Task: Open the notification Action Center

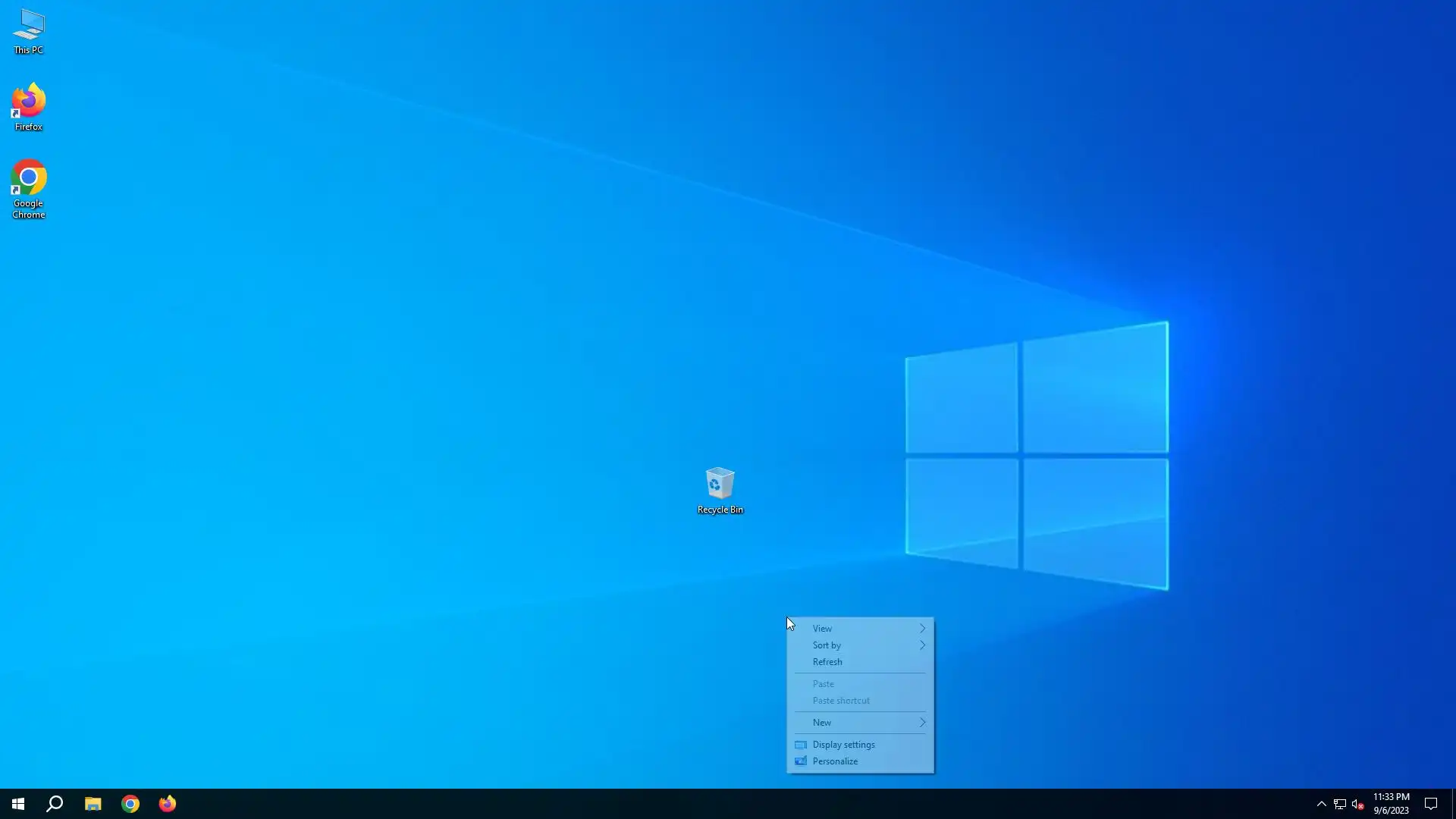Action: coord(1431,804)
